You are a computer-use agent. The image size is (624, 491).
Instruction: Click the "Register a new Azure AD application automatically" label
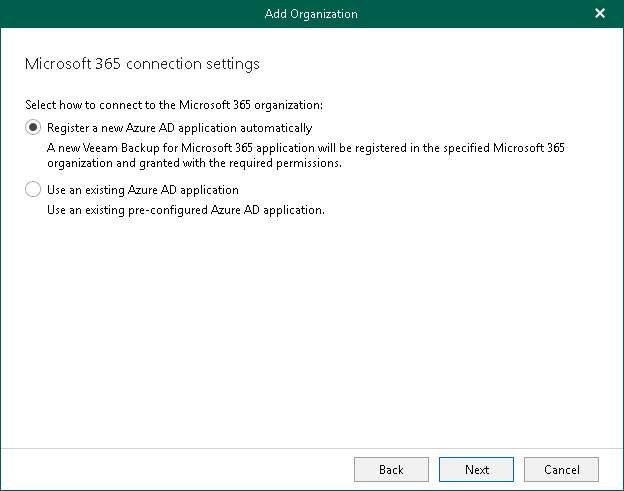click(180, 128)
